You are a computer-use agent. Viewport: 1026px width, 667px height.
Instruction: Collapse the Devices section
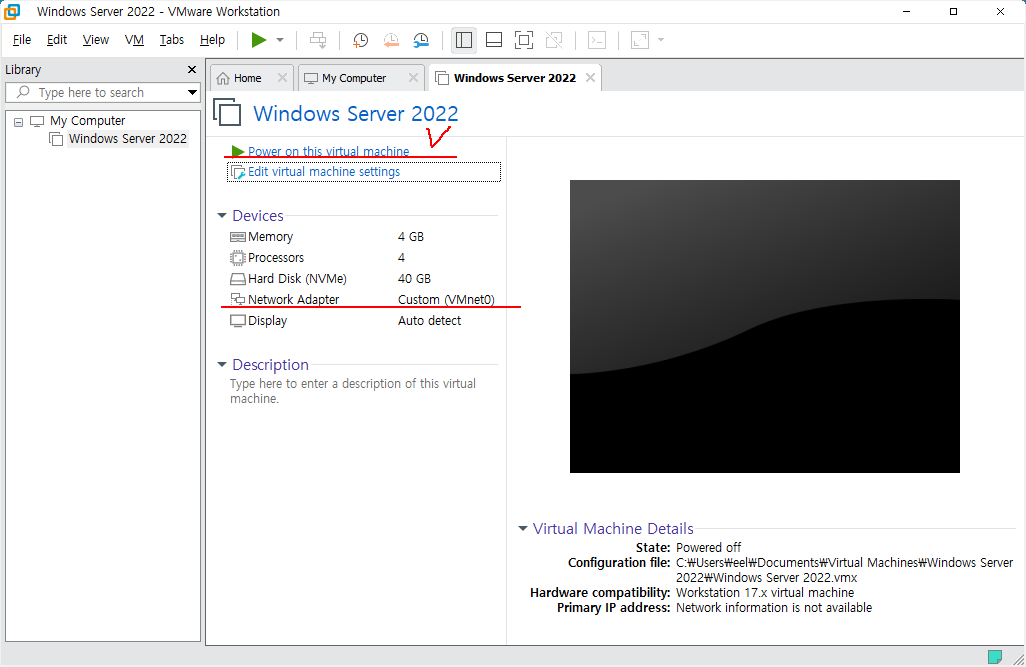(x=222, y=215)
